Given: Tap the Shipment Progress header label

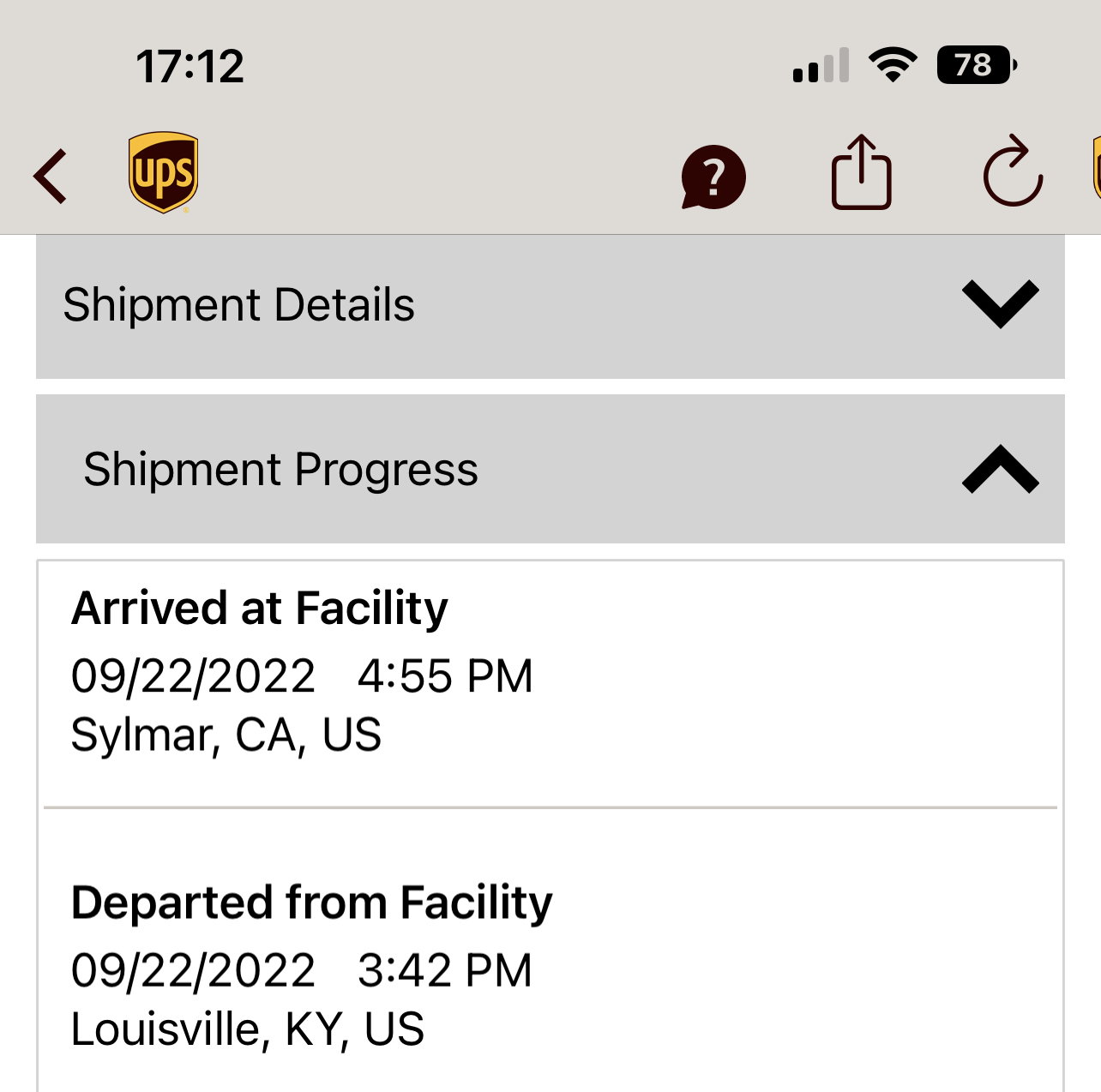Looking at the screenshot, I should click(280, 470).
